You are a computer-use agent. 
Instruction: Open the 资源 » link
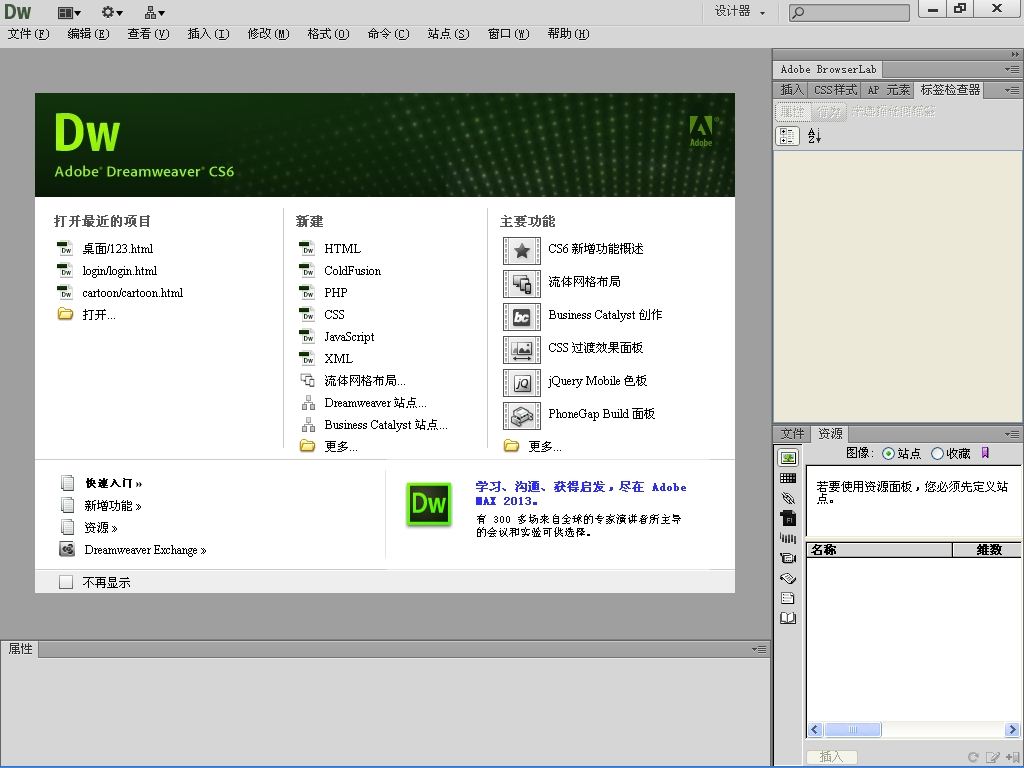pyautogui.click(x=101, y=528)
